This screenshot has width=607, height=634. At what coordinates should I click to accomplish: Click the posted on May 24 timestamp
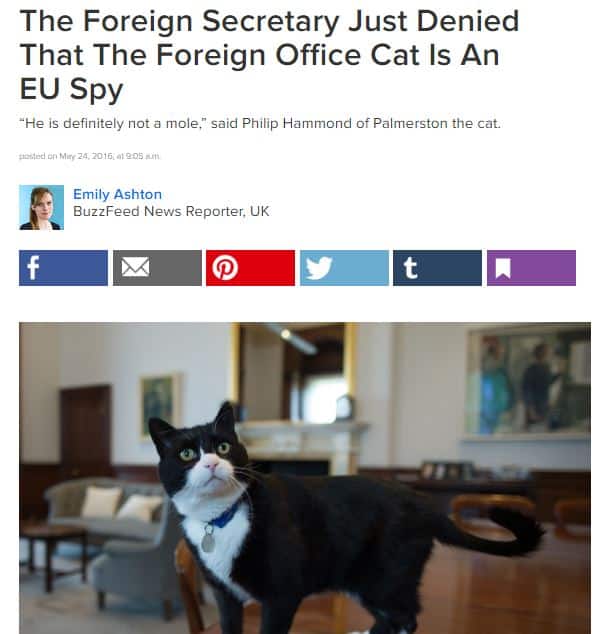point(90,156)
